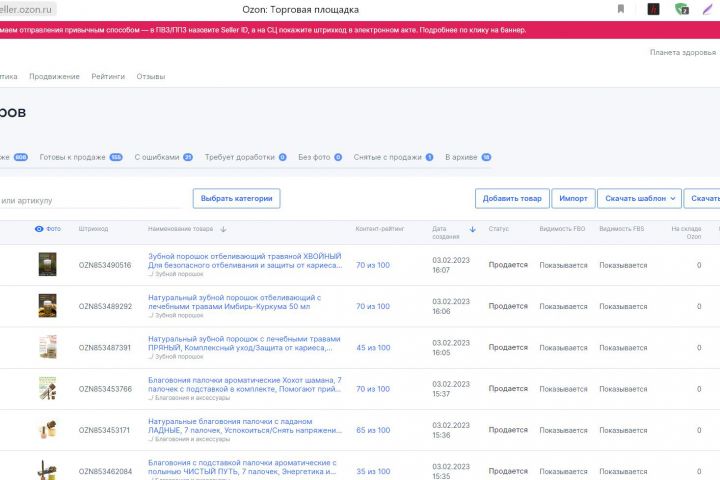
Task: Toggle the eye icon beside Фото column
Action: pos(39,229)
